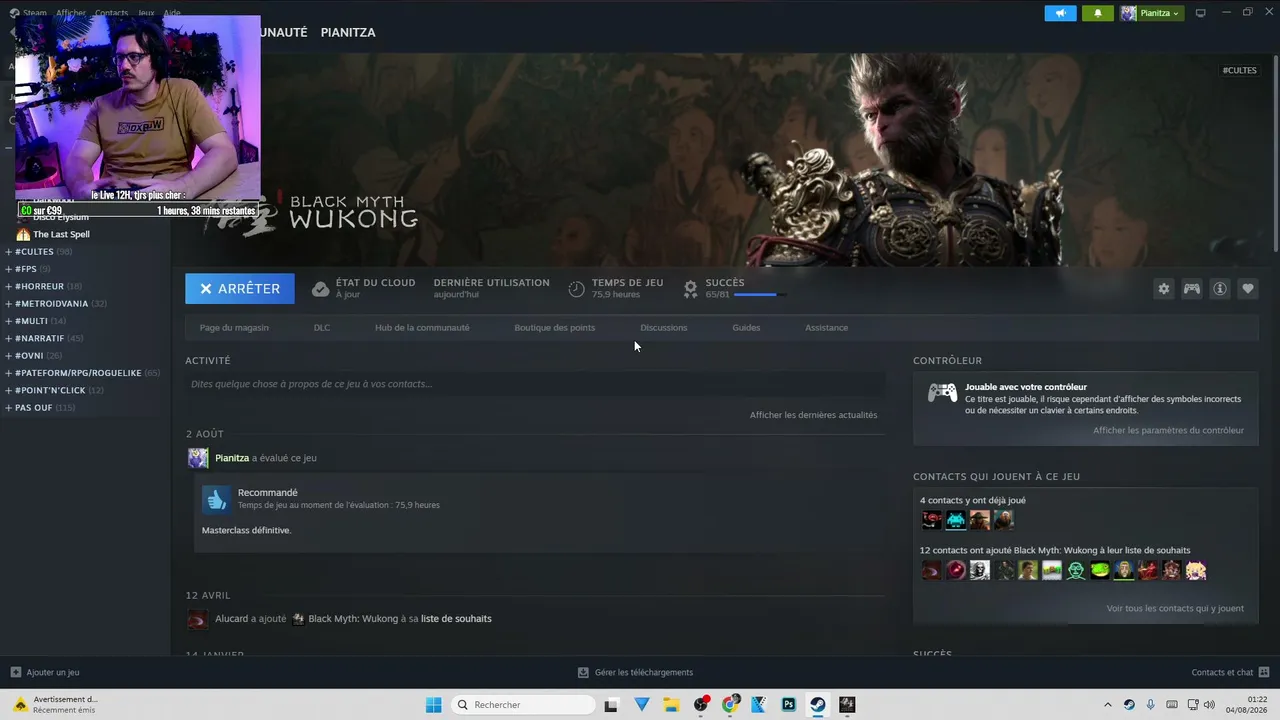Open the liste de souhaits link
Screen dimensions: 1280x720
pos(456,619)
